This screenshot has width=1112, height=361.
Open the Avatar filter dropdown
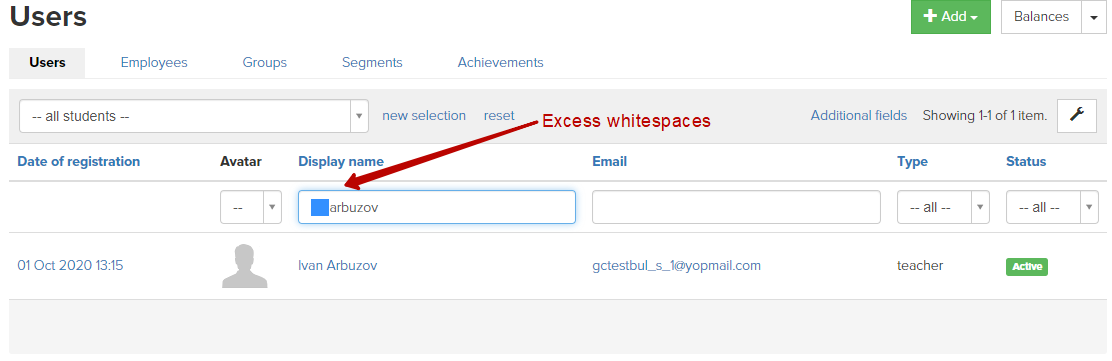click(x=251, y=207)
